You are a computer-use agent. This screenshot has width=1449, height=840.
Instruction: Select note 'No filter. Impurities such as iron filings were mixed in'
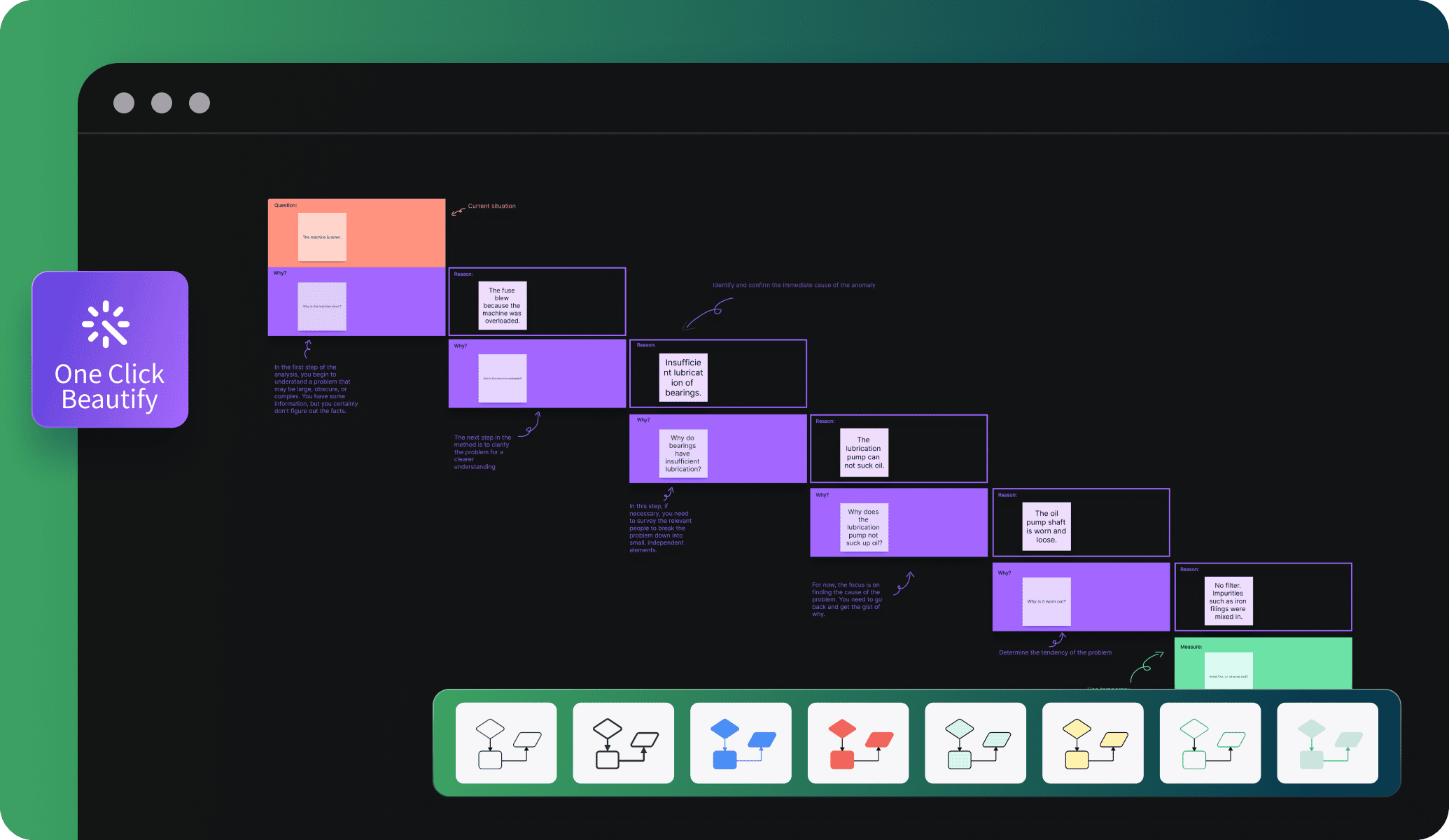[x=1228, y=601]
